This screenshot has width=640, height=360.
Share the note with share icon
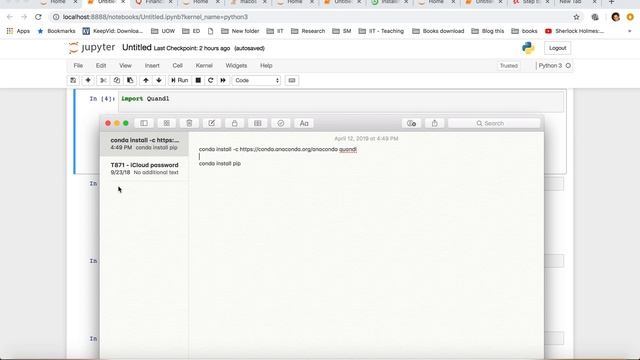[435, 123]
